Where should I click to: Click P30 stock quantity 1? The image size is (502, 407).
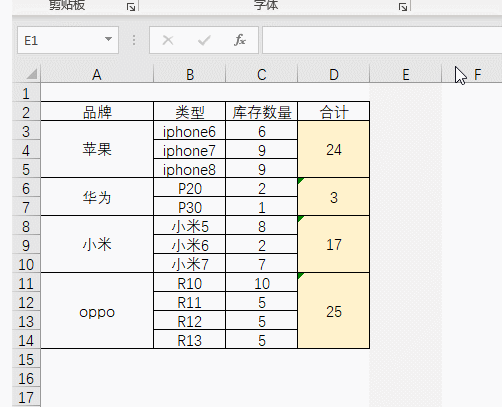pyautogui.click(x=262, y=206)
